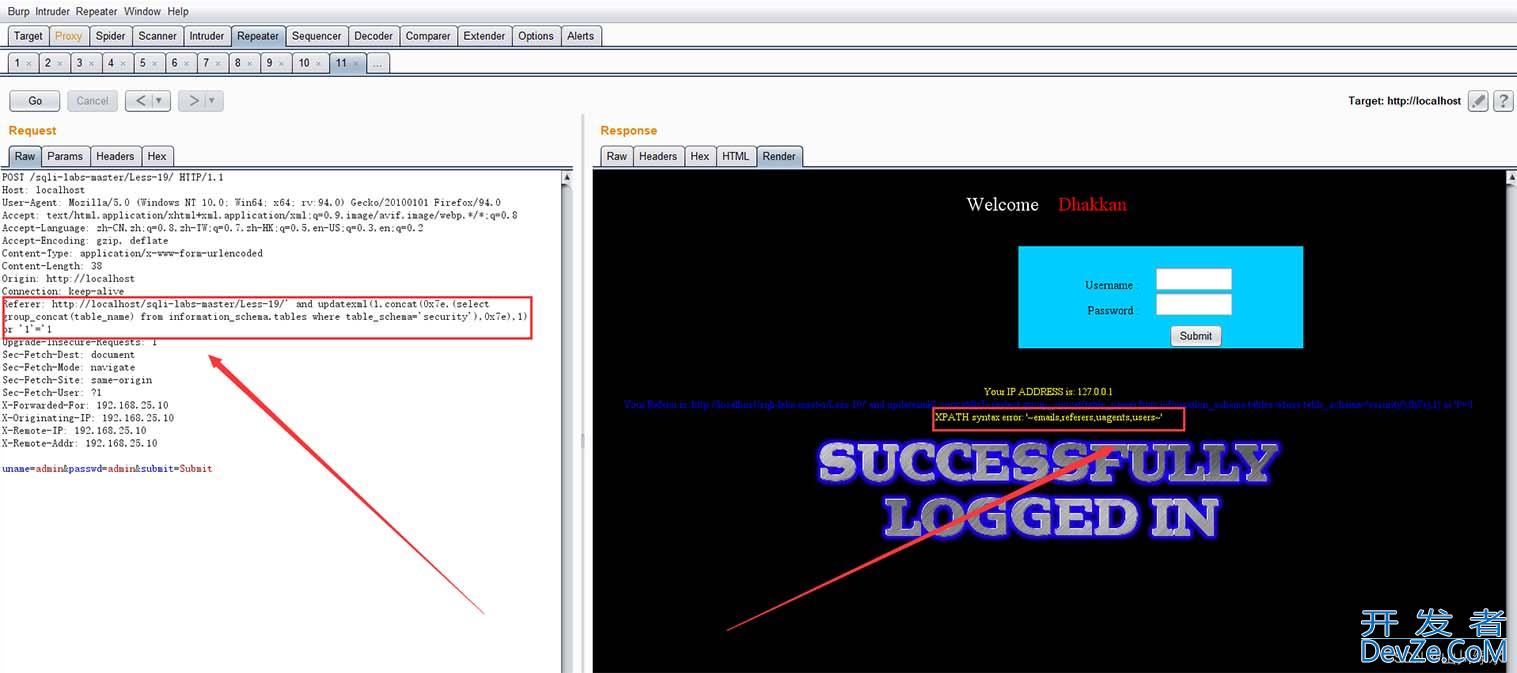Switch to the Scanner tool tab

pos(158,36)
